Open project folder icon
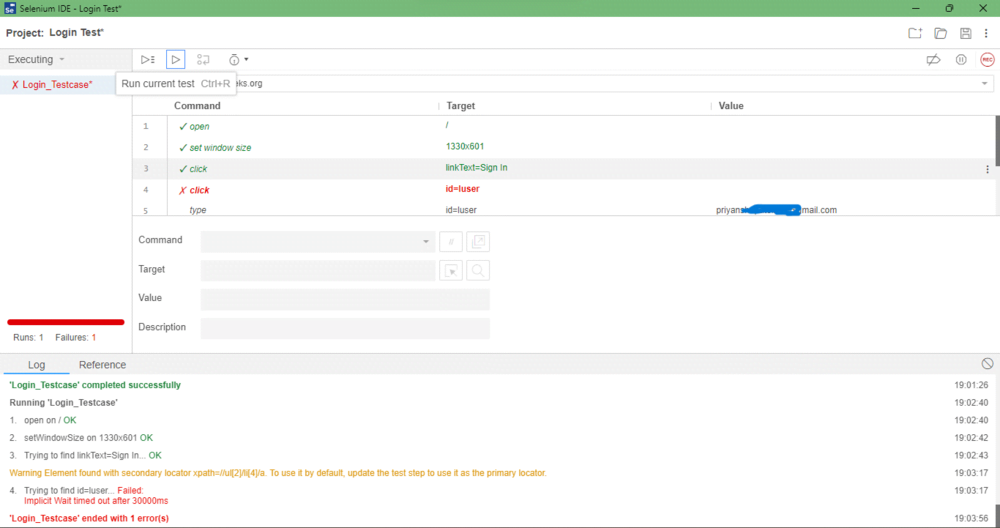Viewport: 1000px width, 528px height. 941,33
